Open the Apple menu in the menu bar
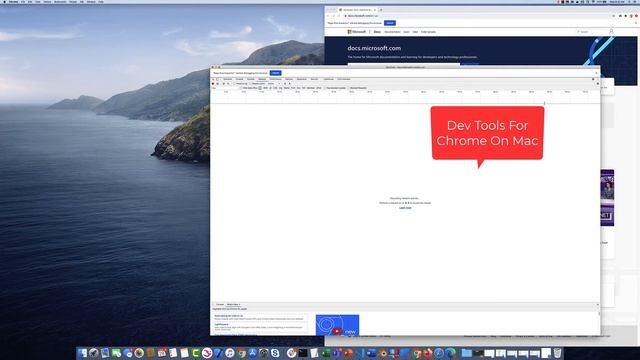The image size is (640, 360). [5, 2]
